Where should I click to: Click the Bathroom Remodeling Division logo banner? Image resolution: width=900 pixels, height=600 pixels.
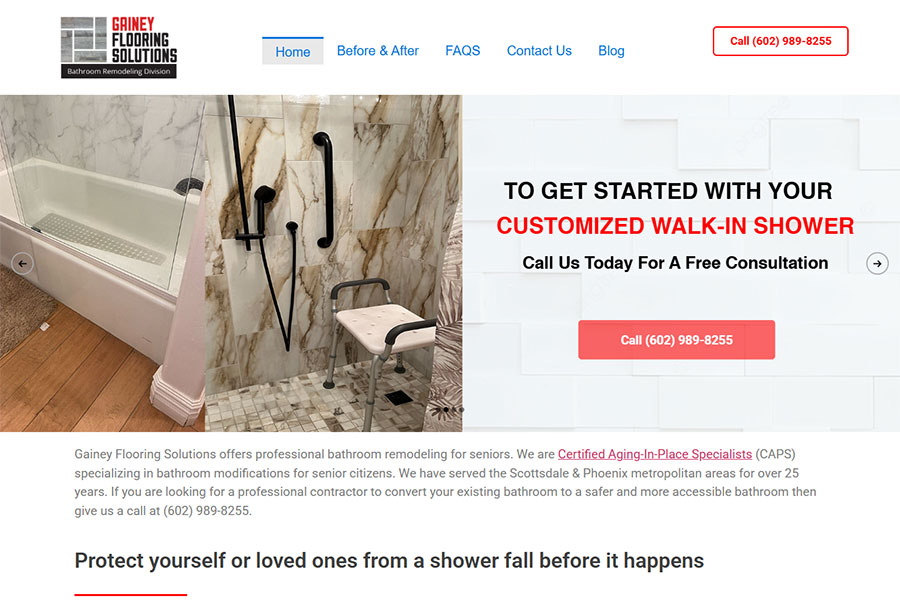[x=119, y=71]
